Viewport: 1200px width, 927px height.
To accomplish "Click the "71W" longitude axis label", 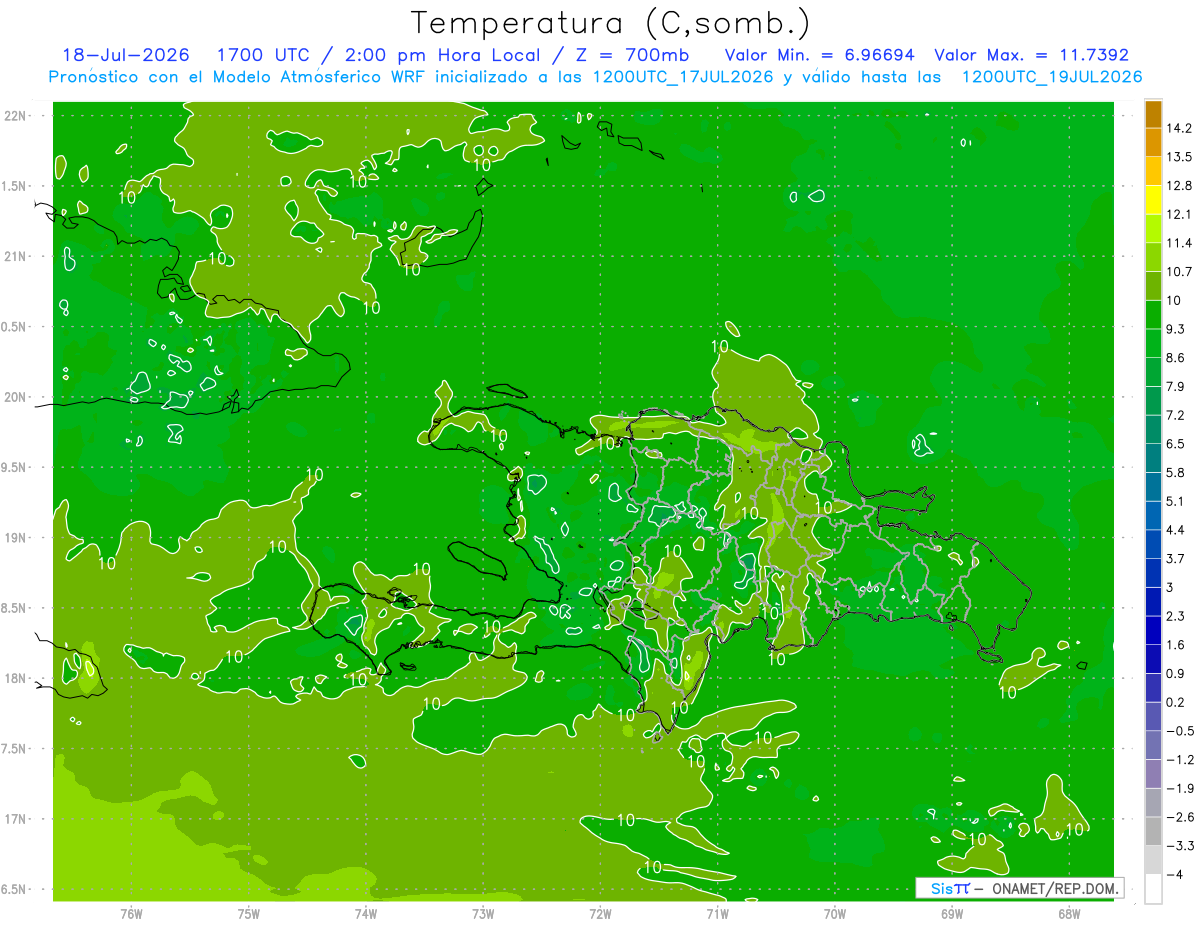I will tap(717, 913).
